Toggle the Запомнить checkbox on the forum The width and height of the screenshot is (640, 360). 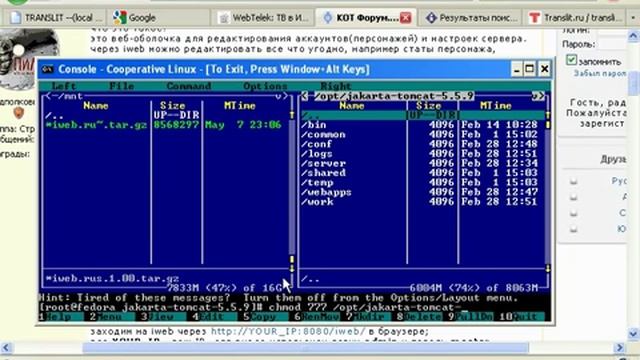click(x=571, y=60)
